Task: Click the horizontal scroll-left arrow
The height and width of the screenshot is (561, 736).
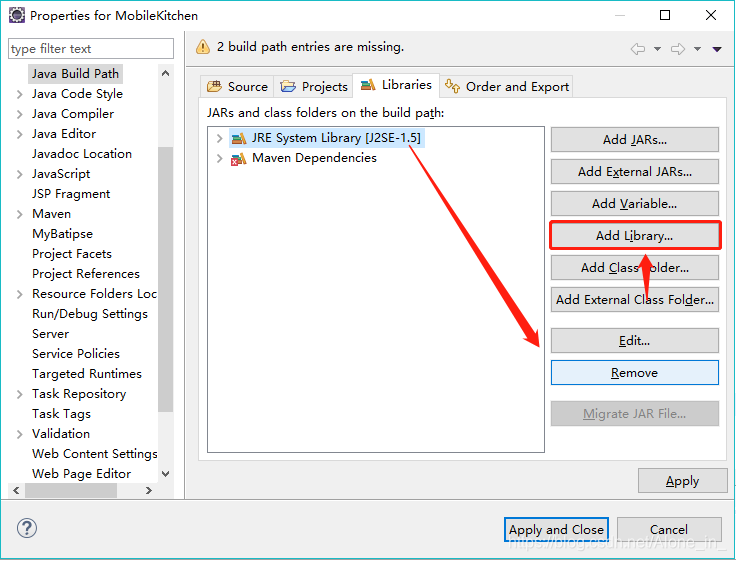Action: [x=16, y=491]
